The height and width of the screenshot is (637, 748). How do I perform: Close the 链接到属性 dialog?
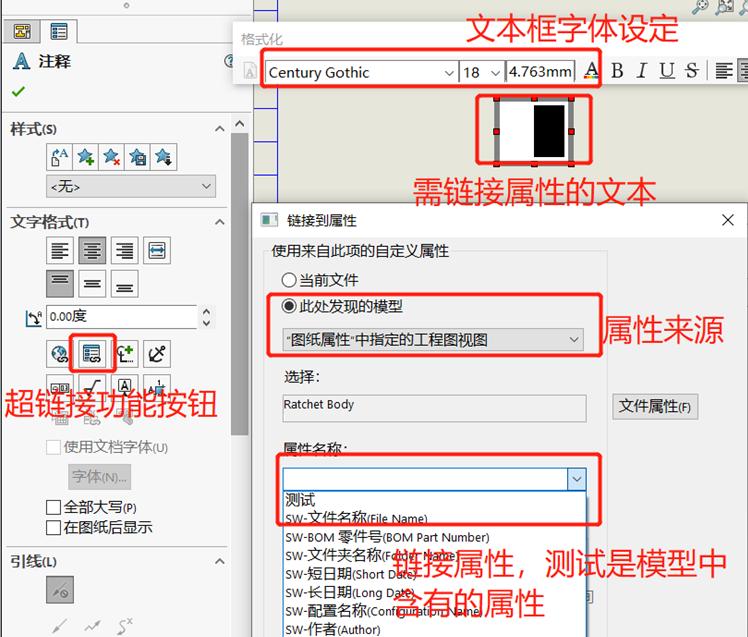727,220
